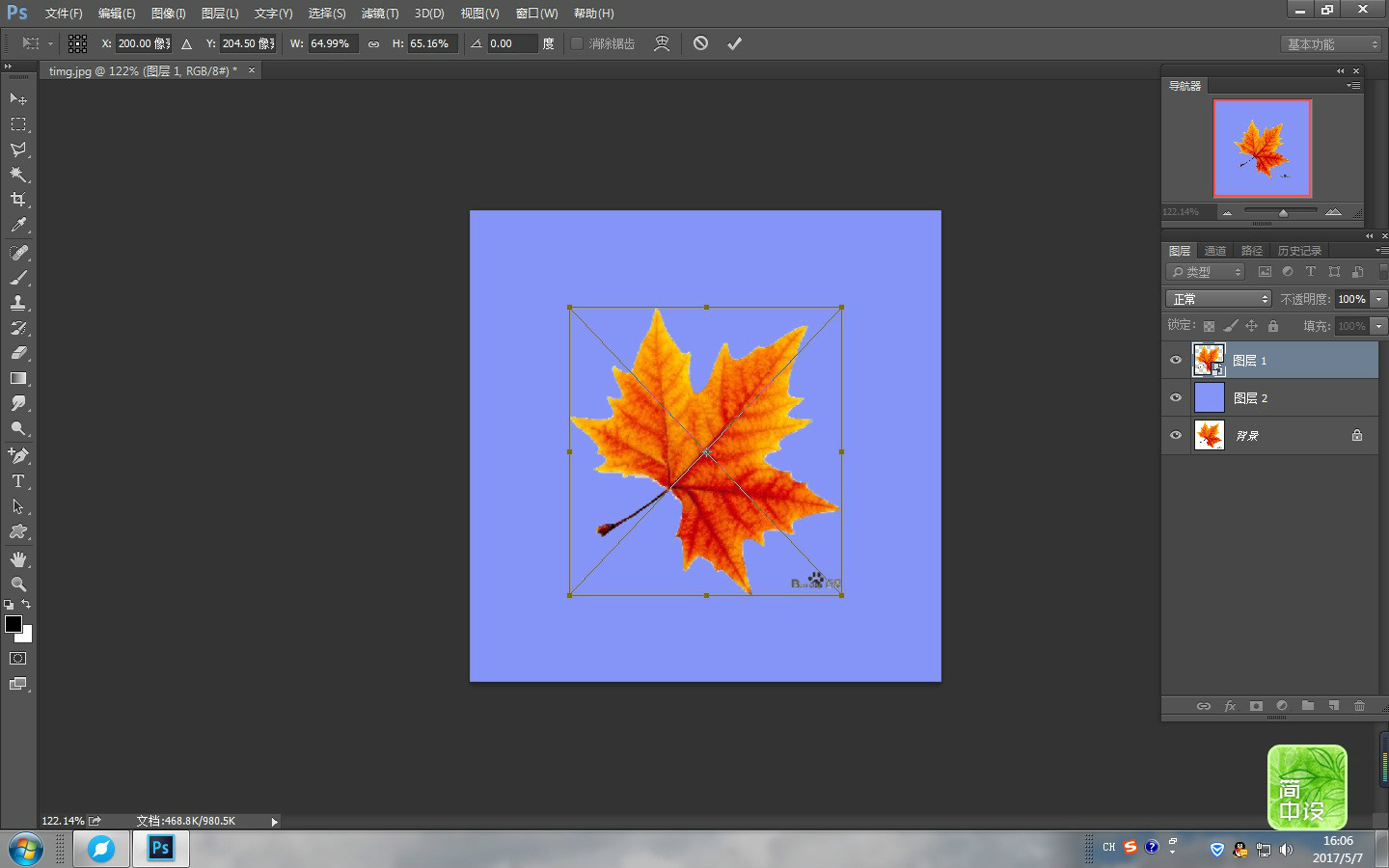Open the Windows Start button
The image size is (1389, 868).
[26, 850]
